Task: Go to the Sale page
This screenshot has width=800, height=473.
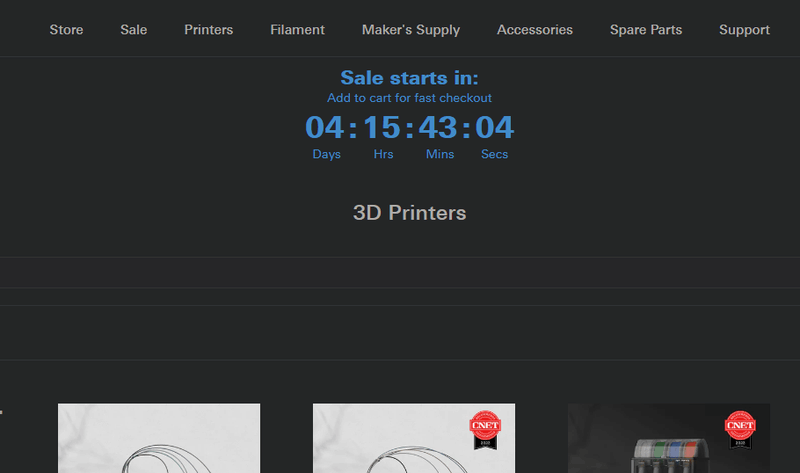Action: [x=134, y=30]
